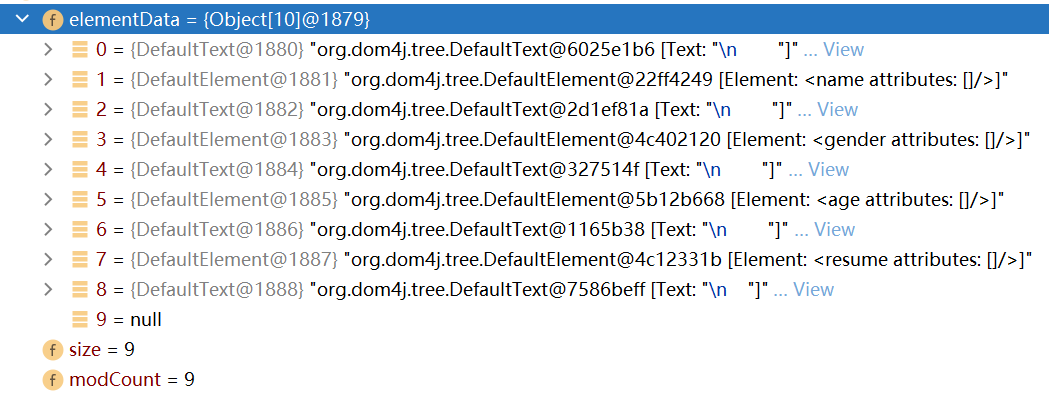Open View link for DefaultText@1165b38

pos(834,230)
